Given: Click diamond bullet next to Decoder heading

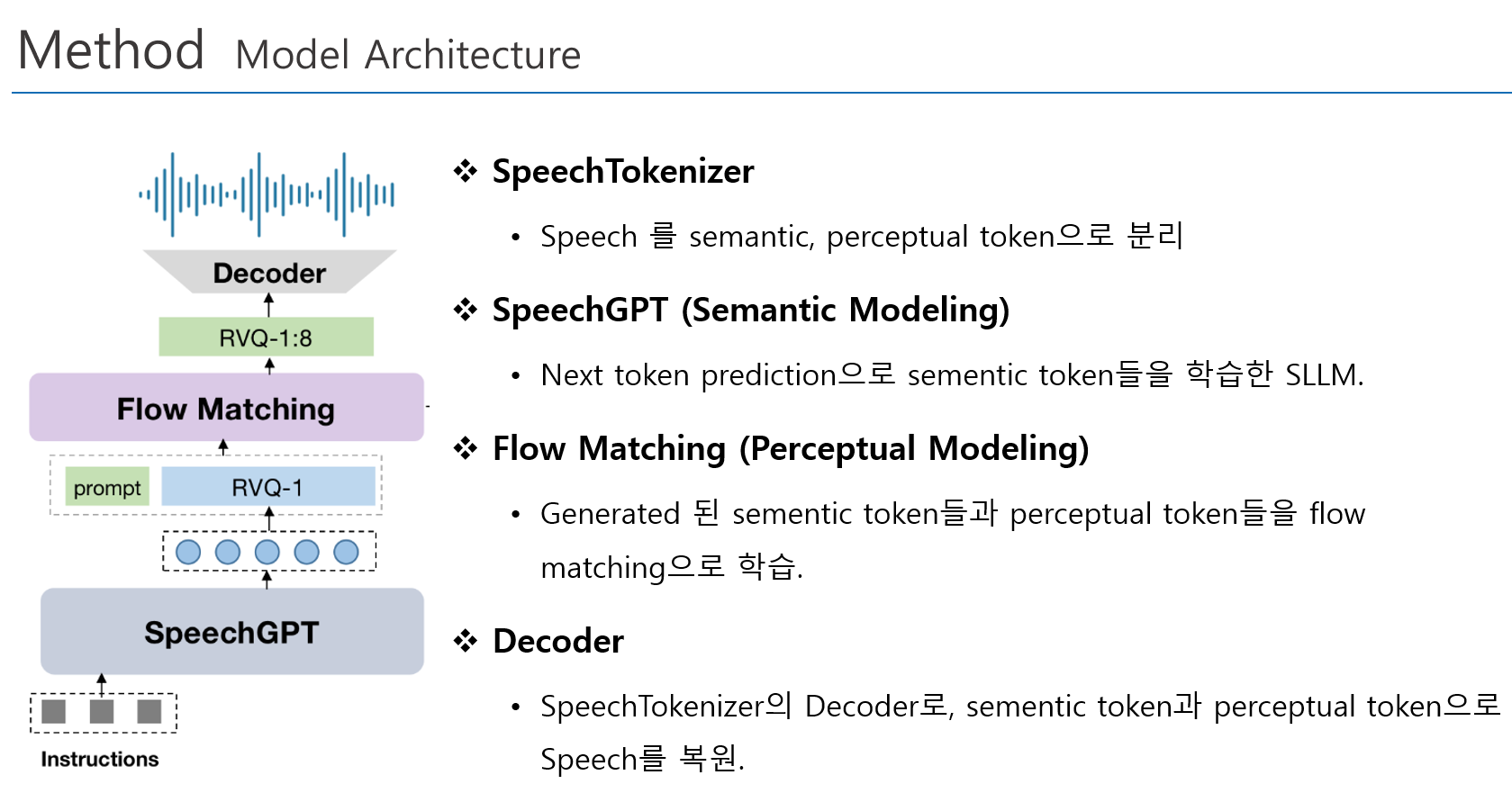Looking at the screenshot, I should tap(466, 641).
